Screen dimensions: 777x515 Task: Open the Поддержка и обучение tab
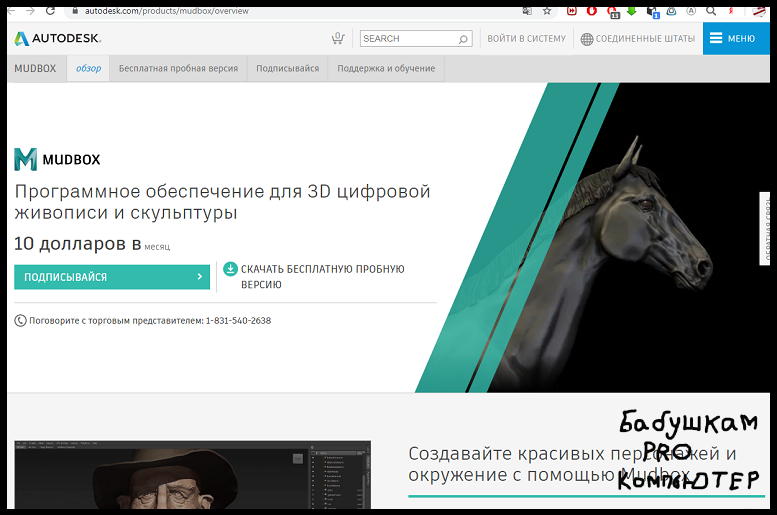pos(386,68)
